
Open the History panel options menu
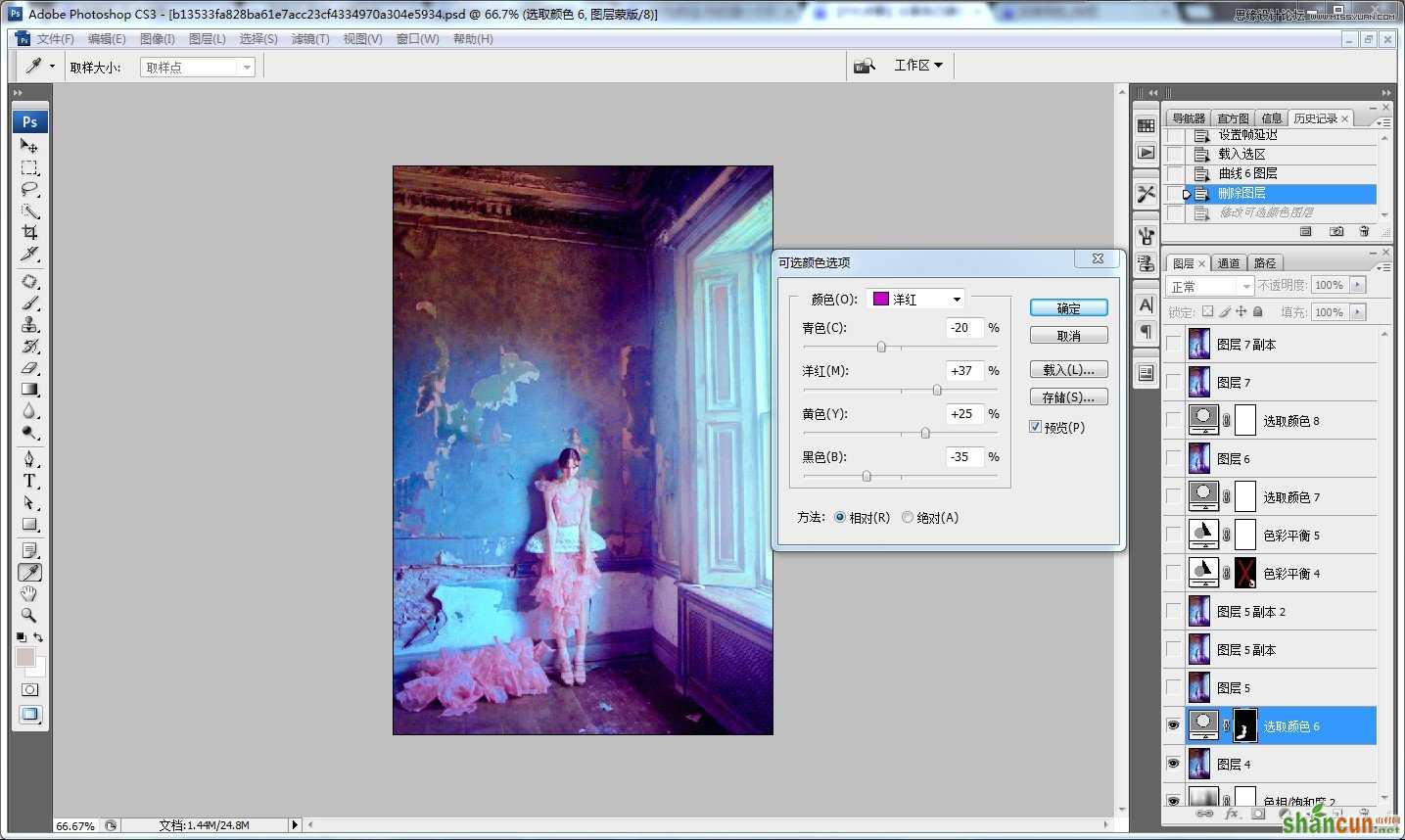click(1383, 122)
